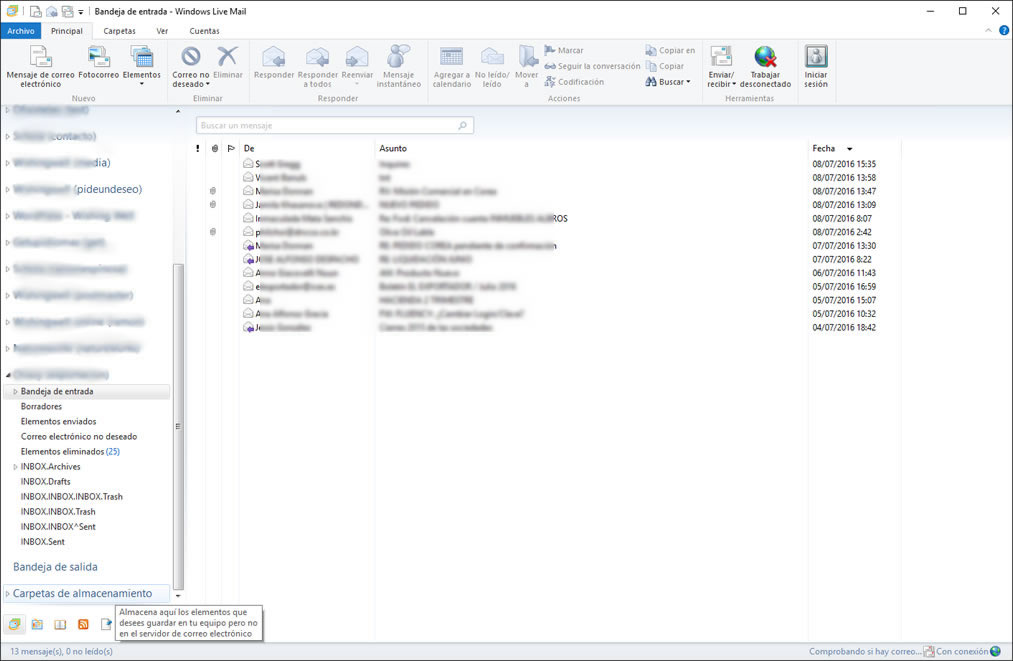1013x661 pixels.
Task: Expand the (pideundeseo) account
Action: [8, 189]
